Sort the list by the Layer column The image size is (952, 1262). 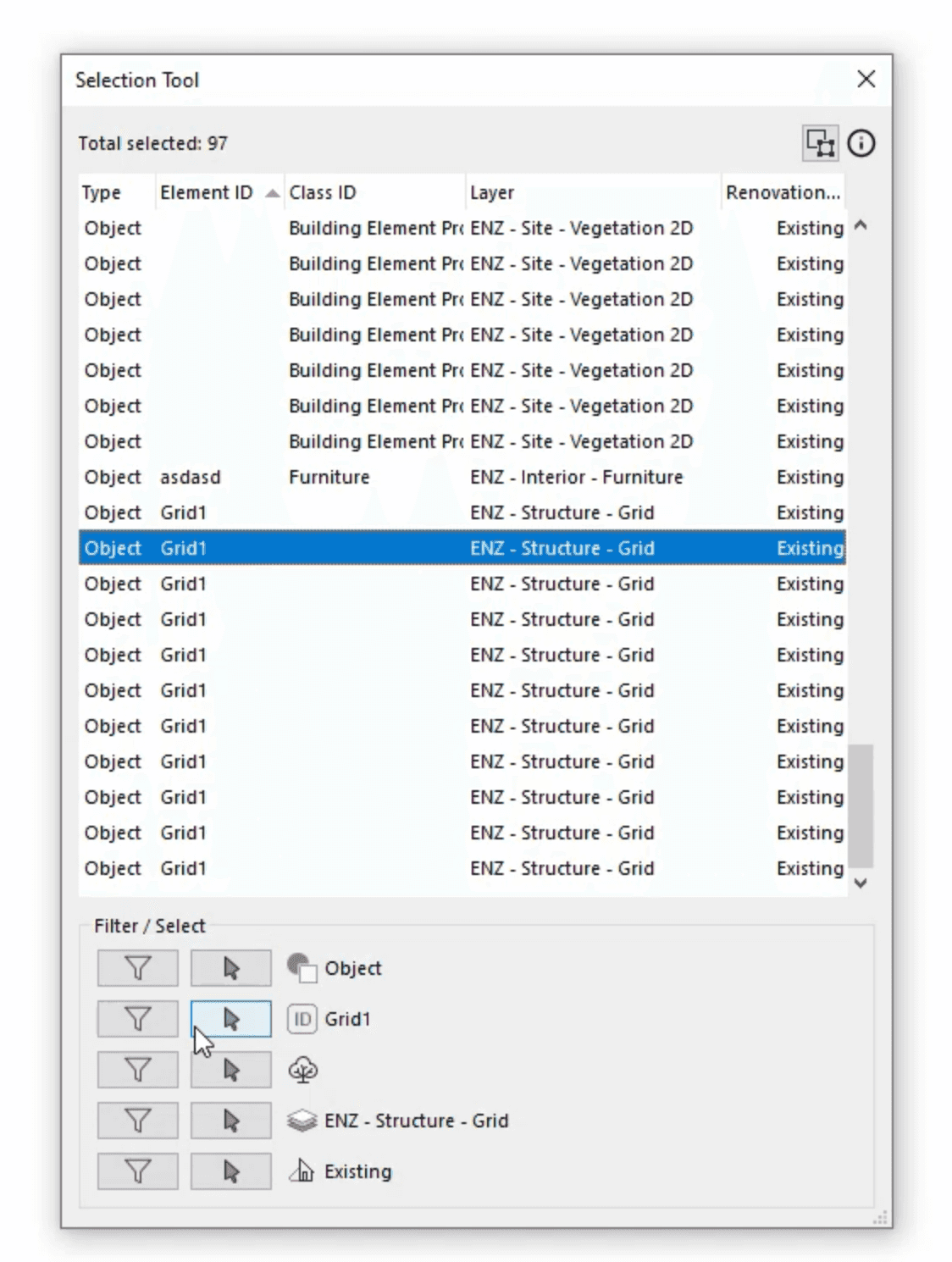[492, 193]
